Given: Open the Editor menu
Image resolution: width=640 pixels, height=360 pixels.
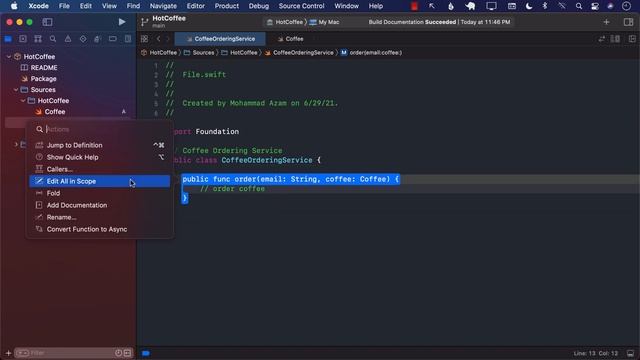Looking at the screenshot, I should [196, 6].
